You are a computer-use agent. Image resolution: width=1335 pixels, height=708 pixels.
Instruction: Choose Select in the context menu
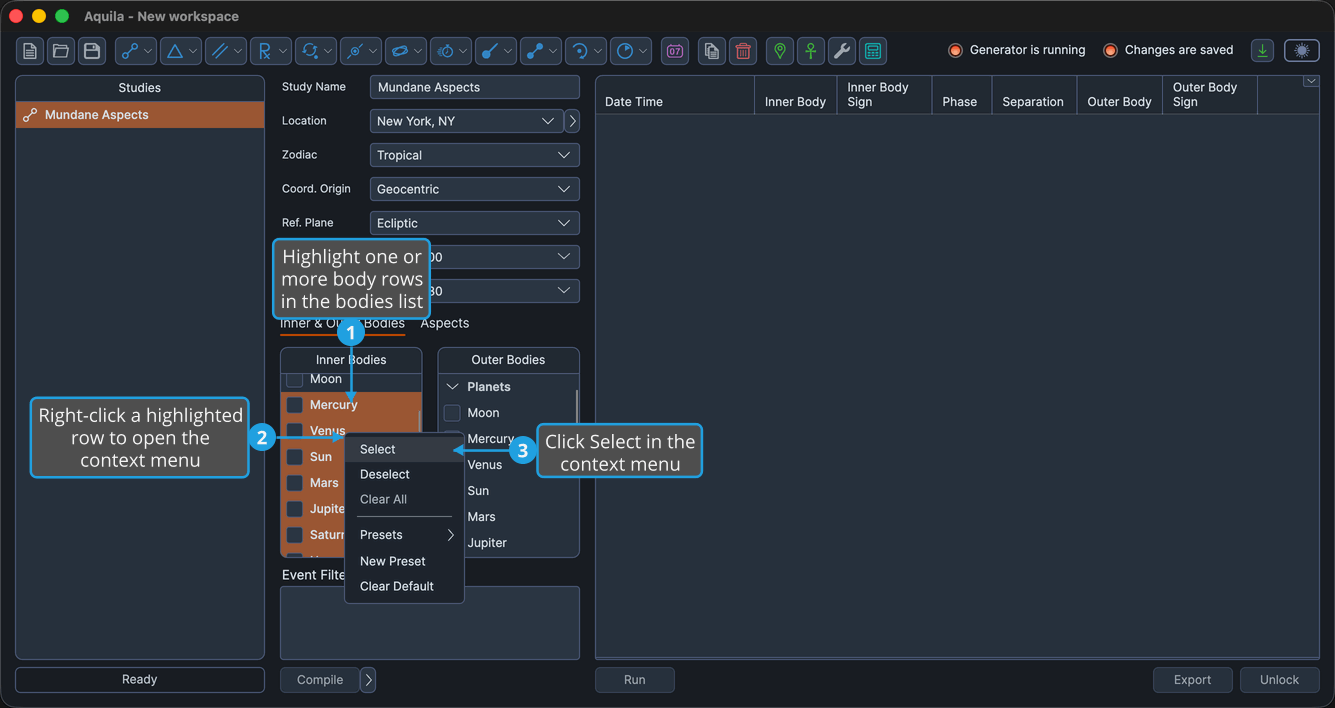(405, 449)
